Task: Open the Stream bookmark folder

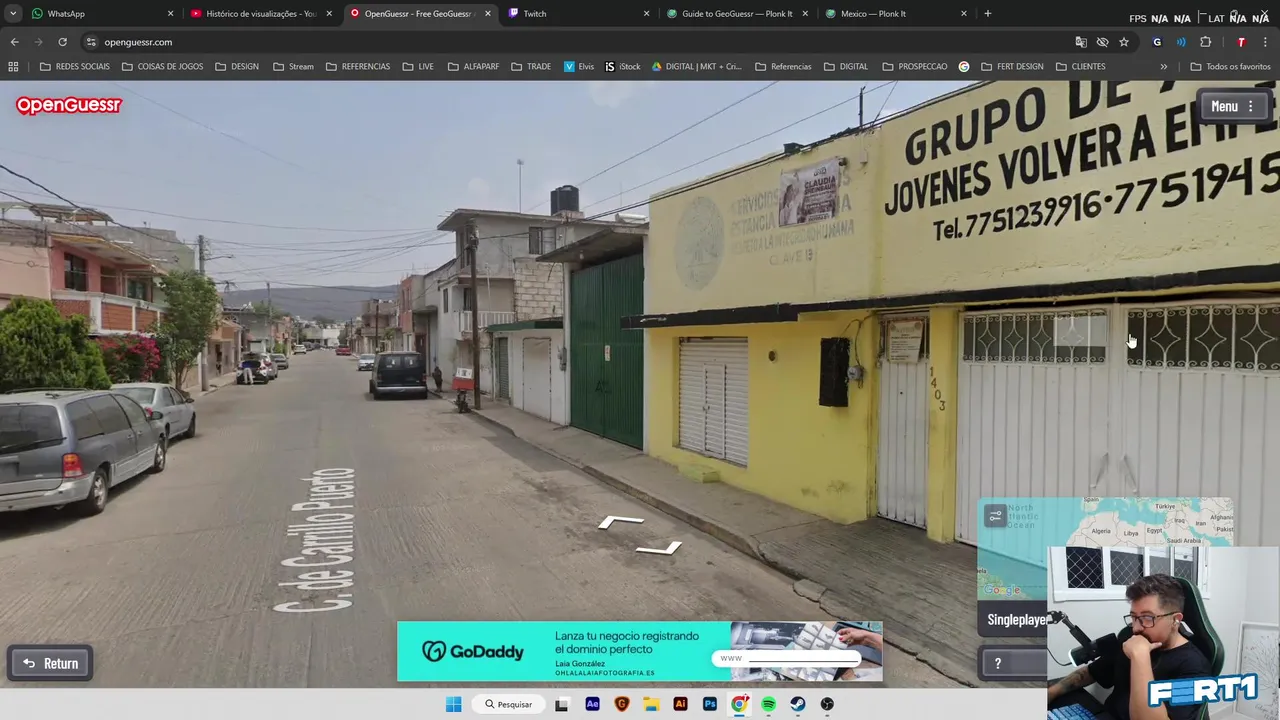Action: (293, 66)
